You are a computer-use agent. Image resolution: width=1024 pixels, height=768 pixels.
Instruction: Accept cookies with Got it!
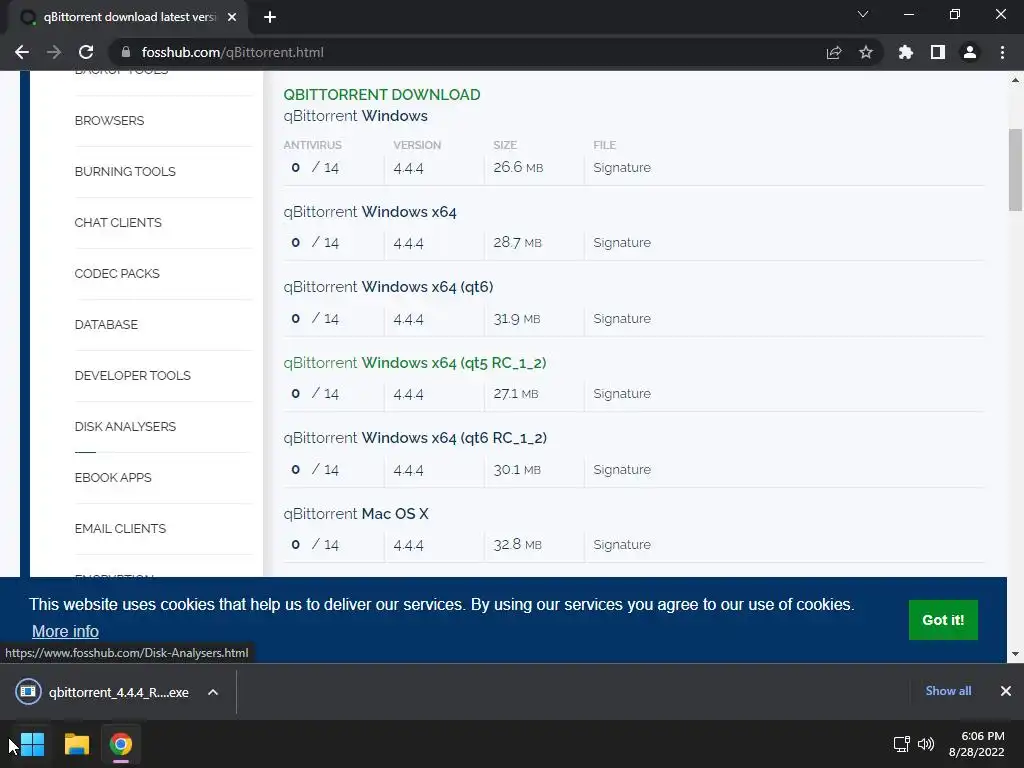click(943, 620)
